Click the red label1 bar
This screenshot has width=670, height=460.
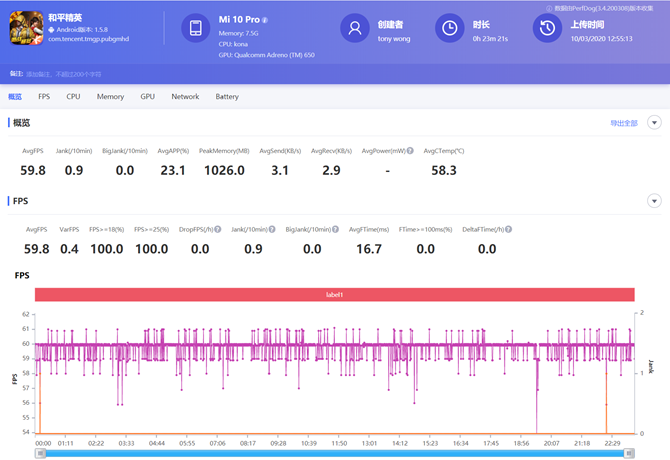point(334,295)
